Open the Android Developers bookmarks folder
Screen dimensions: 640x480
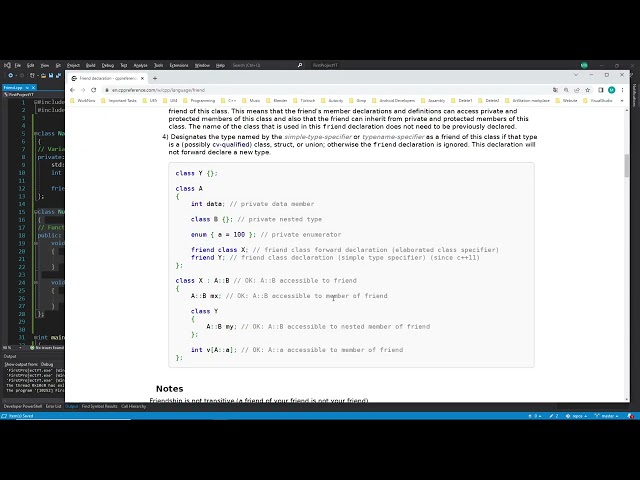tap(393, 100)
